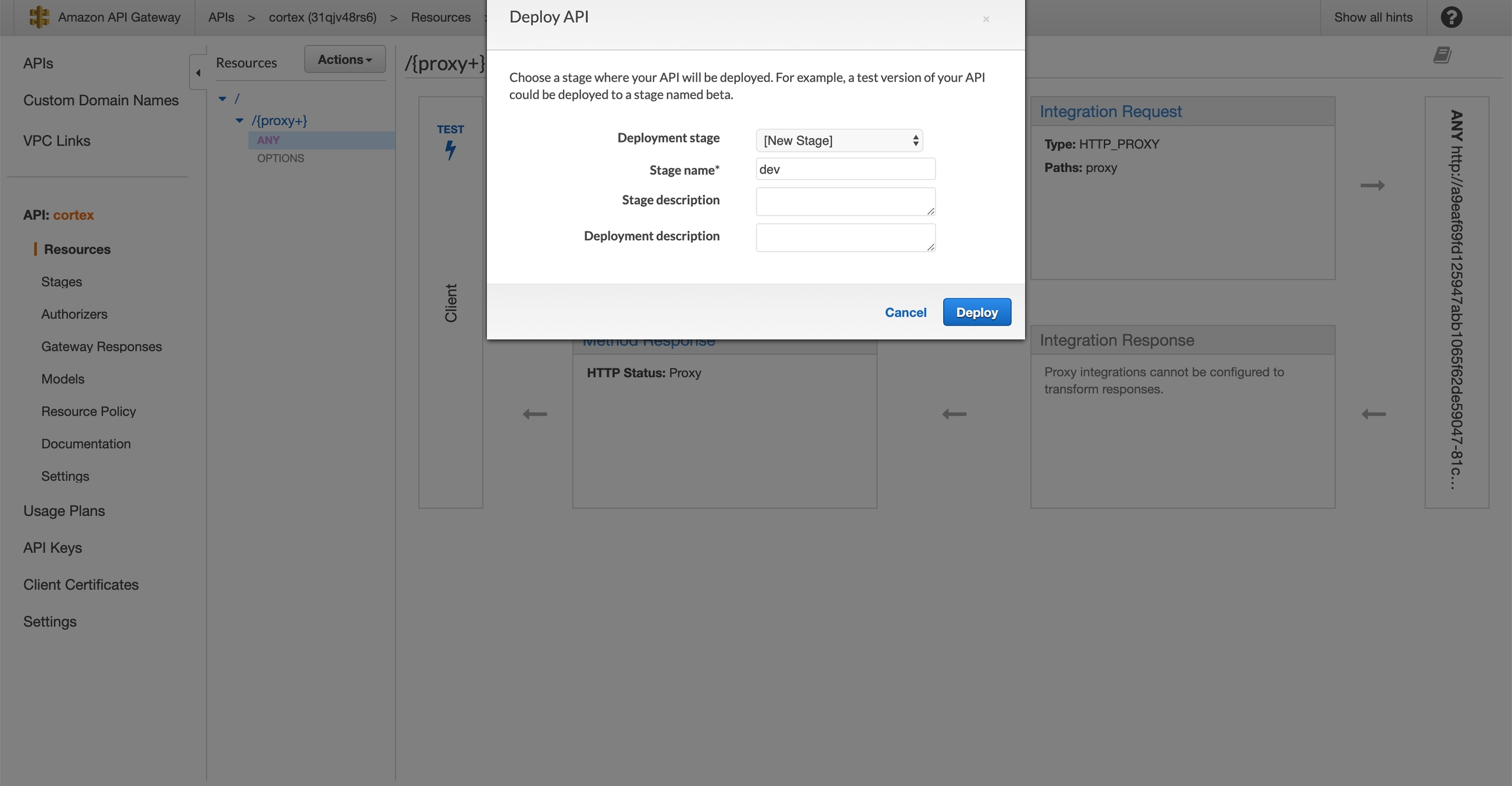The width and height of the screenshot is (1512, 786).
Task: Collapse the root / resource node
Action: click(x=222, y=97)
